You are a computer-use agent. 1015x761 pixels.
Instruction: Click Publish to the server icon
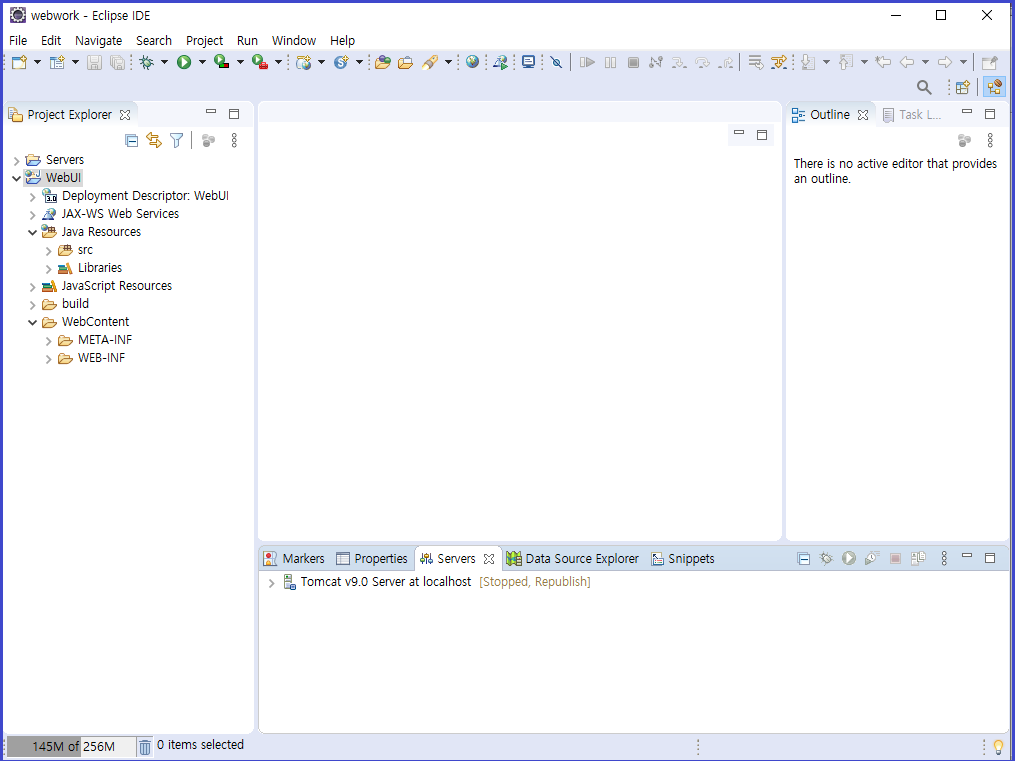(x=919, y=558)
